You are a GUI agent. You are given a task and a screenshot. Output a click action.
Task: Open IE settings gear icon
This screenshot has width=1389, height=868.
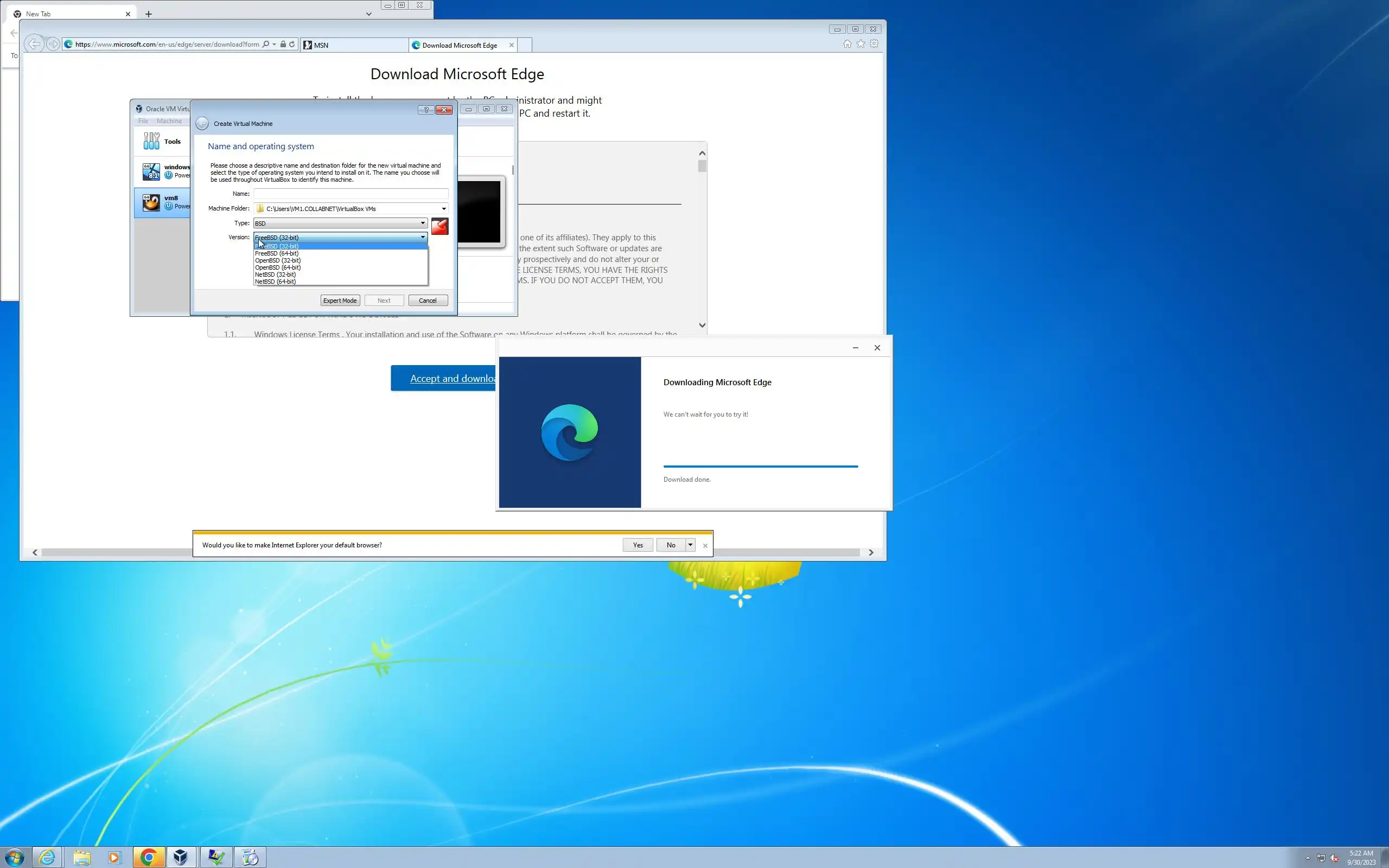click(874, 44)
